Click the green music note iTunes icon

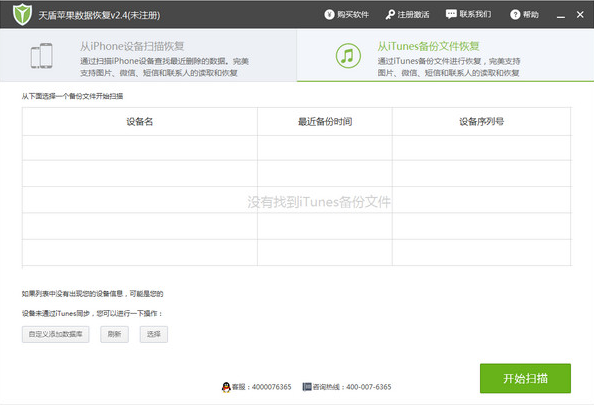click(x=348, y=56)
